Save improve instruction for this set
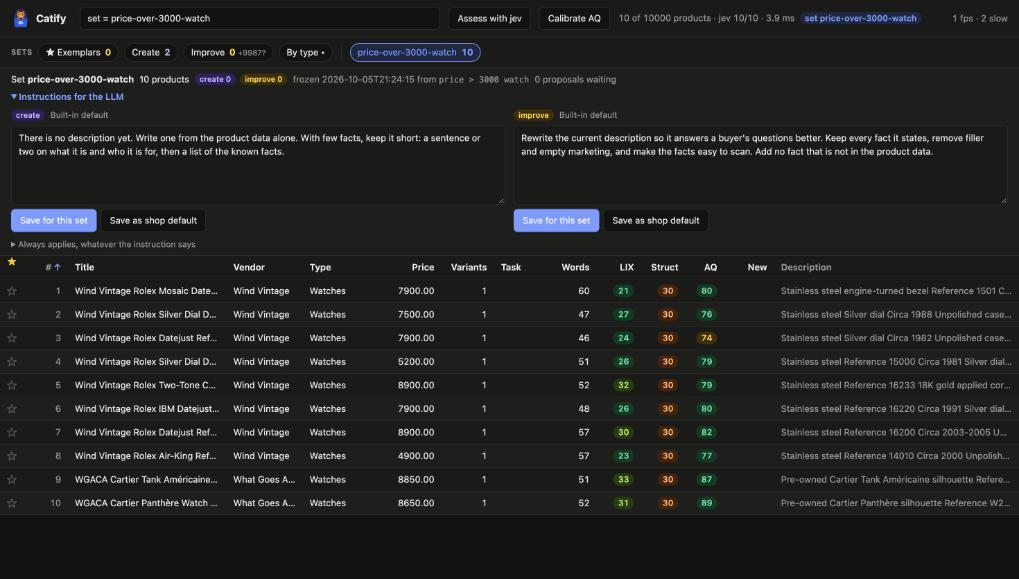The height and width of the screenshot is (579, 1019). coord(556,220)
